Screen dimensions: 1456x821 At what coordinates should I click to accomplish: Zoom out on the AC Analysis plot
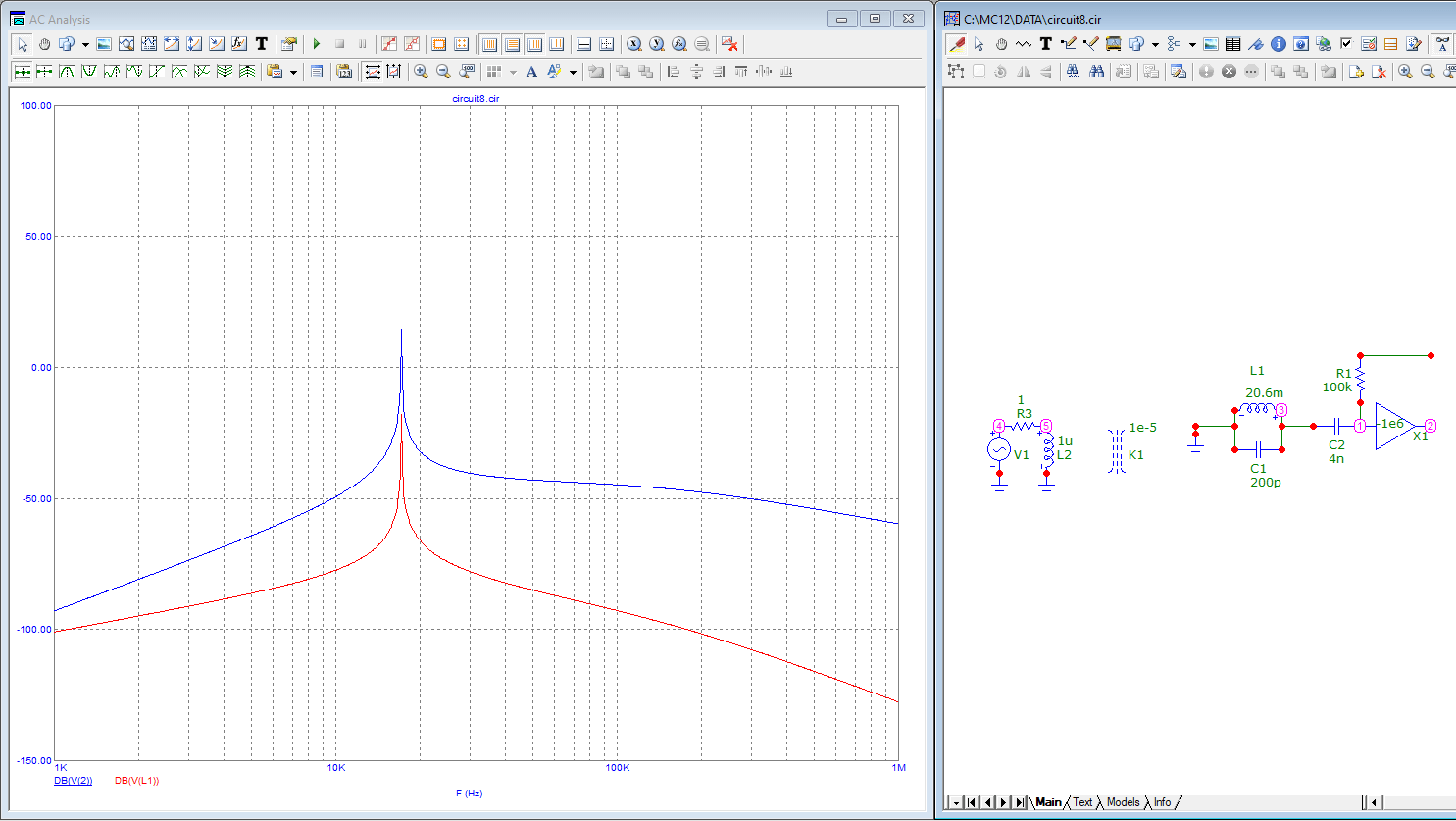pyautogui.click(x=443, y=72)
